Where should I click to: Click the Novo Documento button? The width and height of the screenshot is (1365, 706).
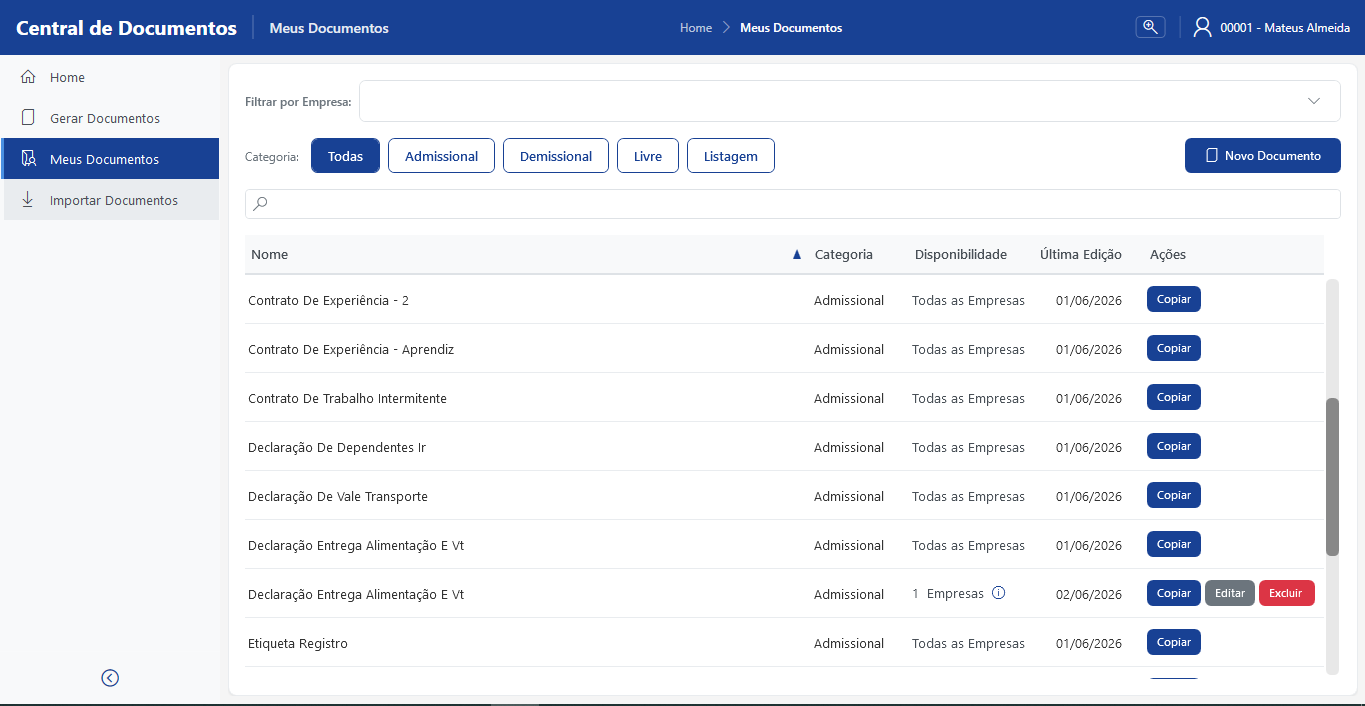(x=1262, y=156)
